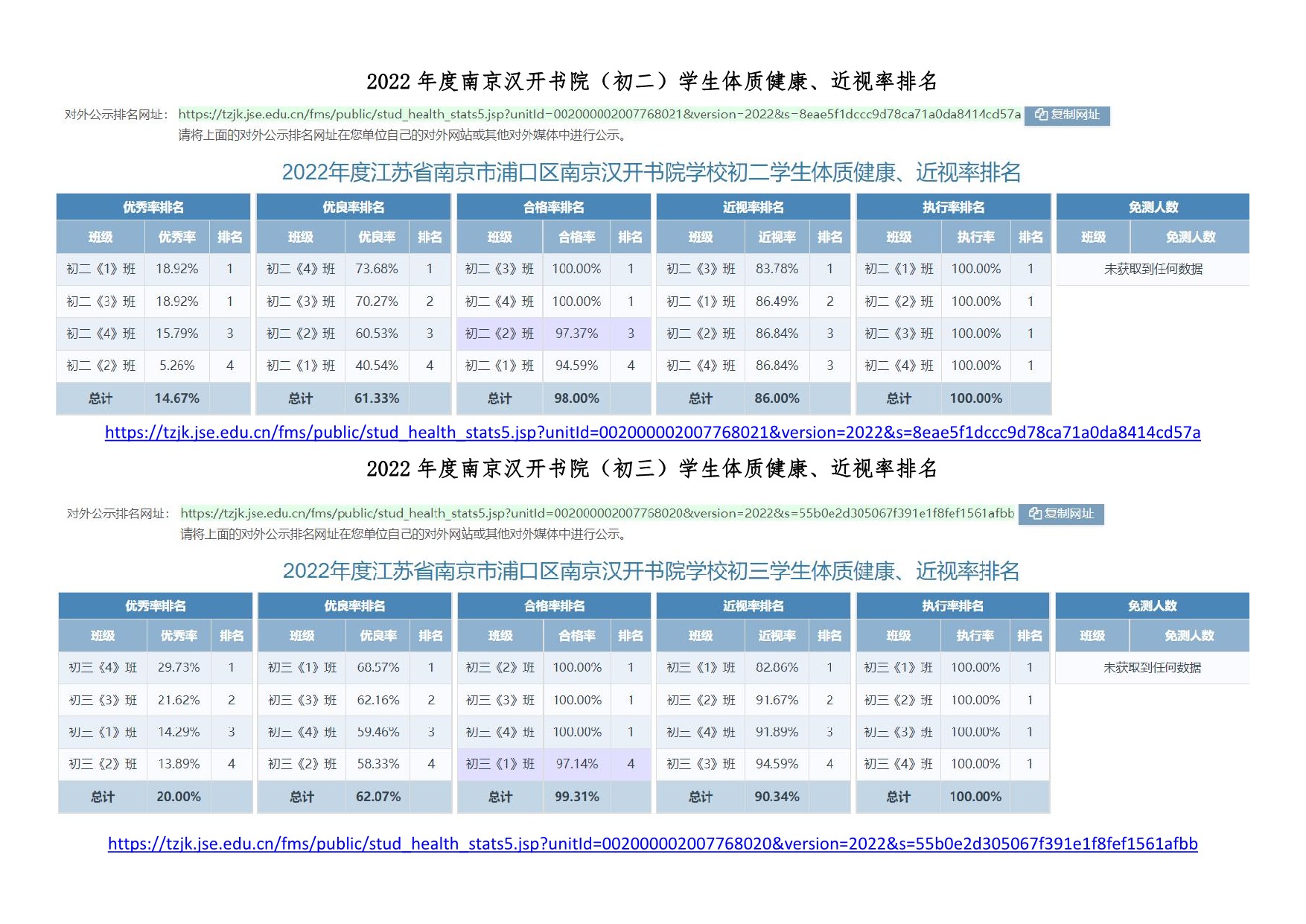This screenshot has width=1306, height=924.
Task: Click the 优秀率排名 header in the 初二 table
Action: (x=153, y=207)
